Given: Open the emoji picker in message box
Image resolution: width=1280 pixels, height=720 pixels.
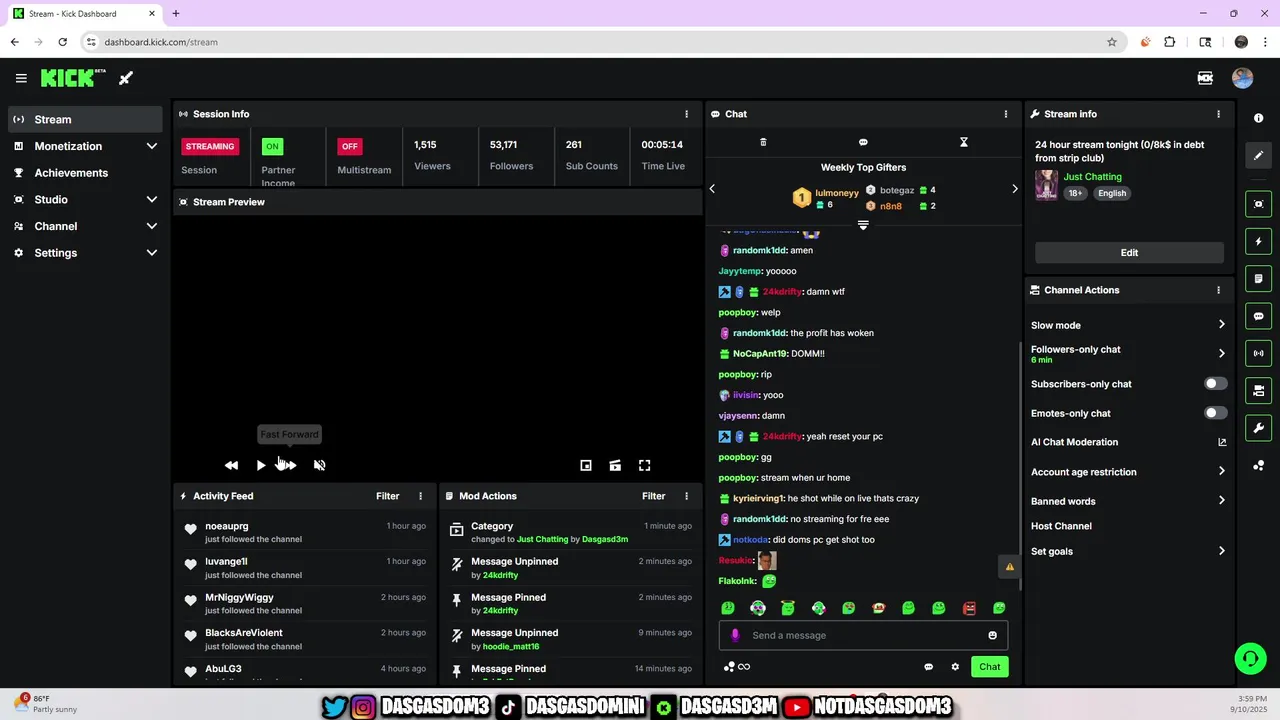Looking at the screenshot, I should click(992, 635).
